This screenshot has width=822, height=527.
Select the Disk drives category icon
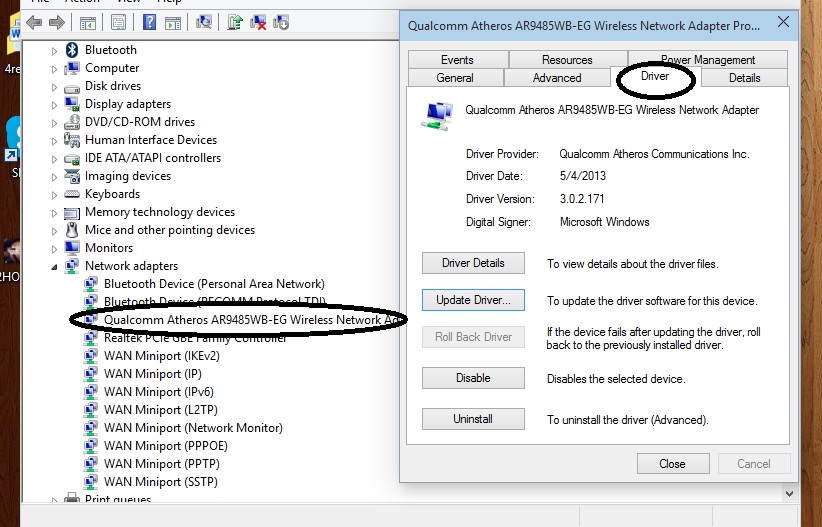(71, 87)
